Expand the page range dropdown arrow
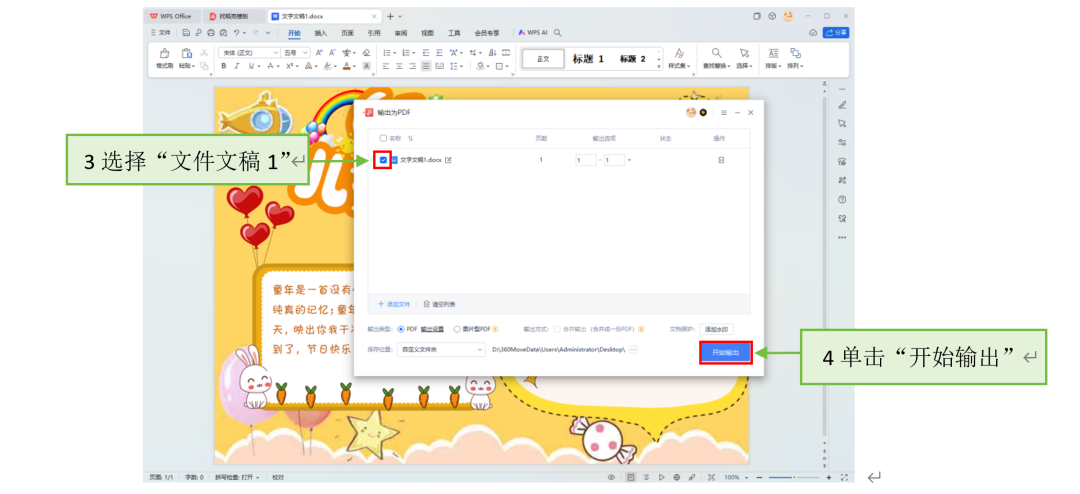This screenshot has height=494, width=1080. (x=630, y=161)
